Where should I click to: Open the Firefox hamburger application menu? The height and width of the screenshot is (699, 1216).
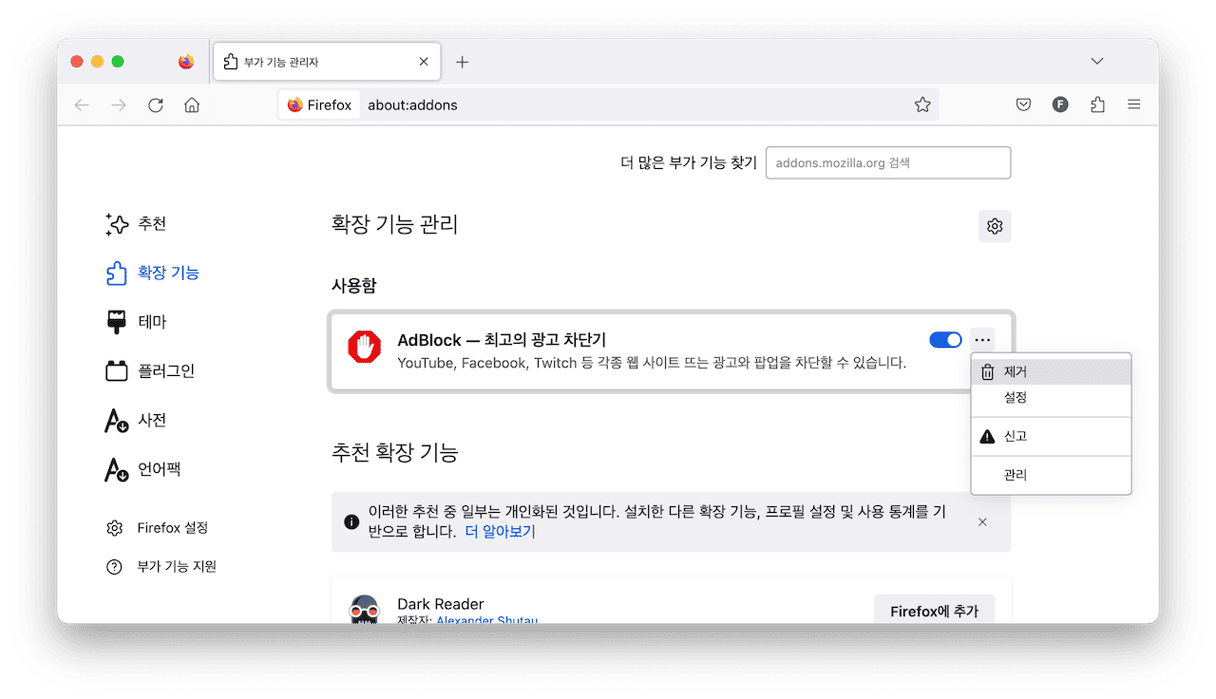click(1134, 105)
